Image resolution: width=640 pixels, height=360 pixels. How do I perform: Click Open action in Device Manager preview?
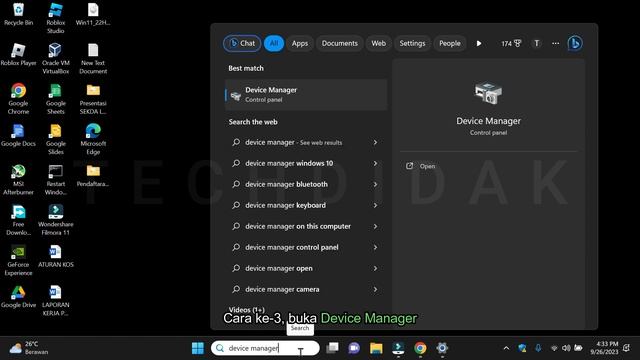[421, 166]
